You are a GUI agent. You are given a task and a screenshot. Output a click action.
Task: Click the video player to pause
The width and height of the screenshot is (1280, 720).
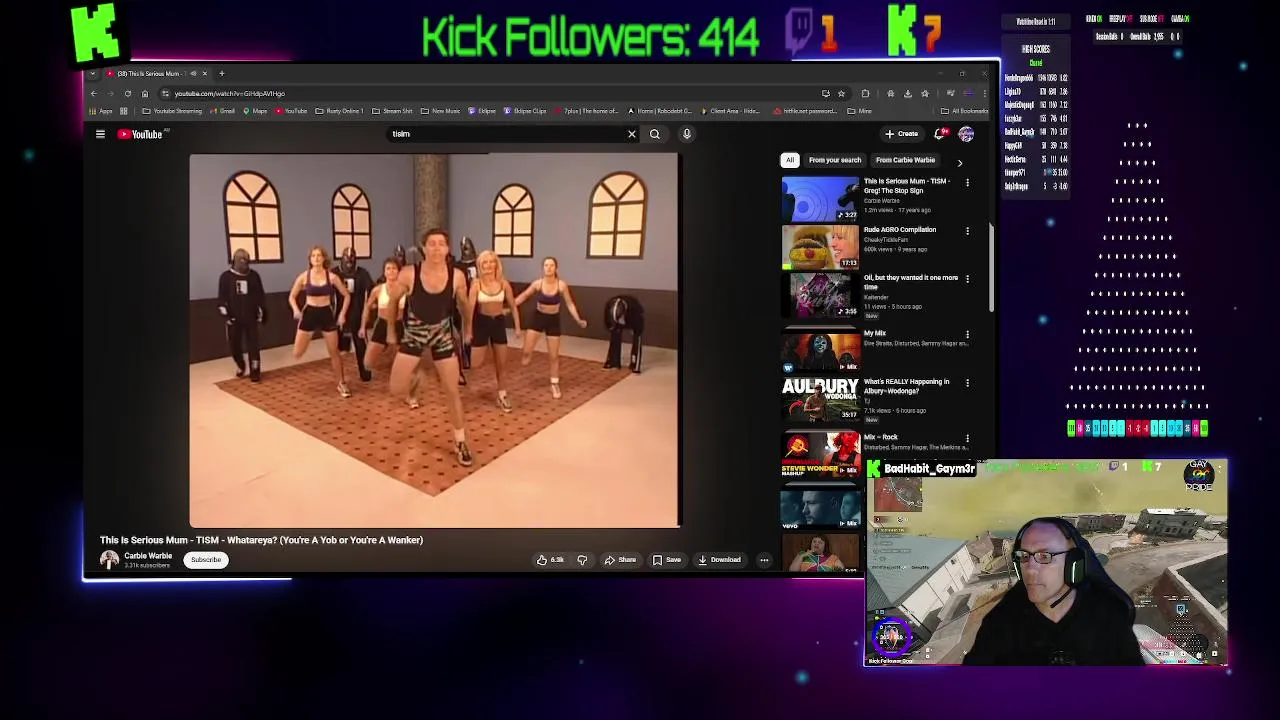tap(435, 340)
